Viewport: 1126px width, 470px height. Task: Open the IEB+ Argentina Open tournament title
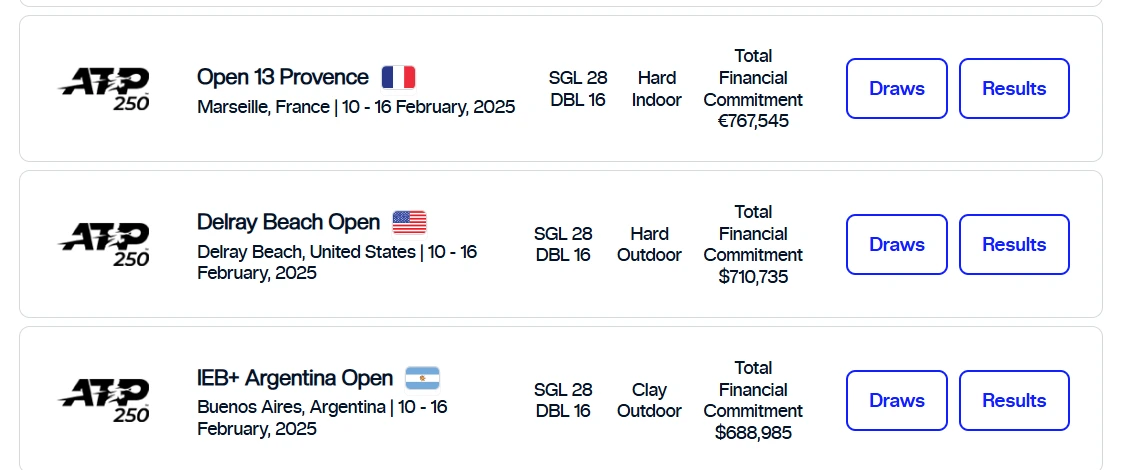[x=295, y=378]
